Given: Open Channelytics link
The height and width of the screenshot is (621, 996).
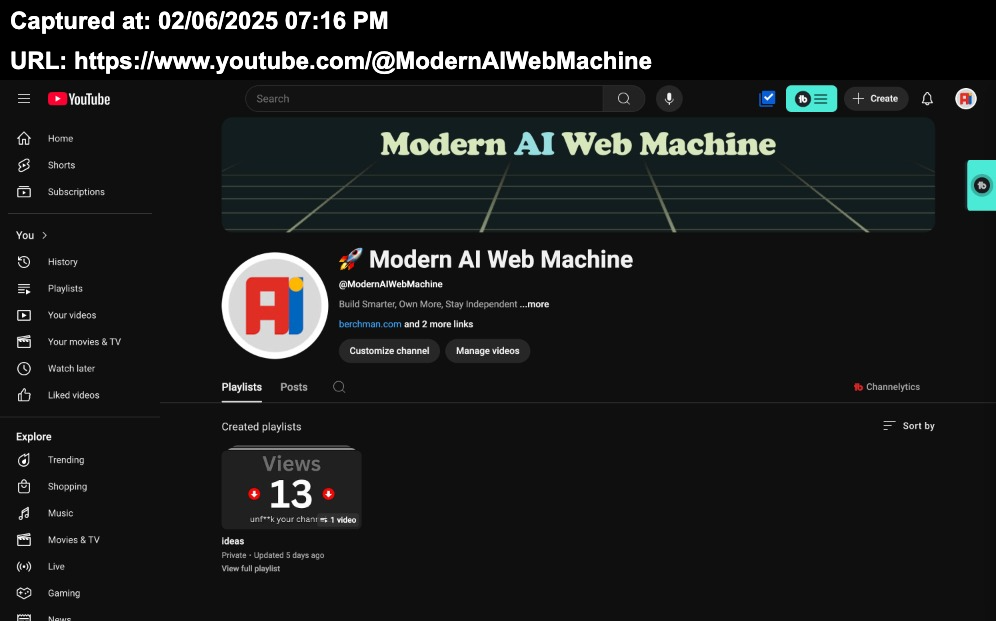Looking at the screenshot, I should tap(887, 387).
